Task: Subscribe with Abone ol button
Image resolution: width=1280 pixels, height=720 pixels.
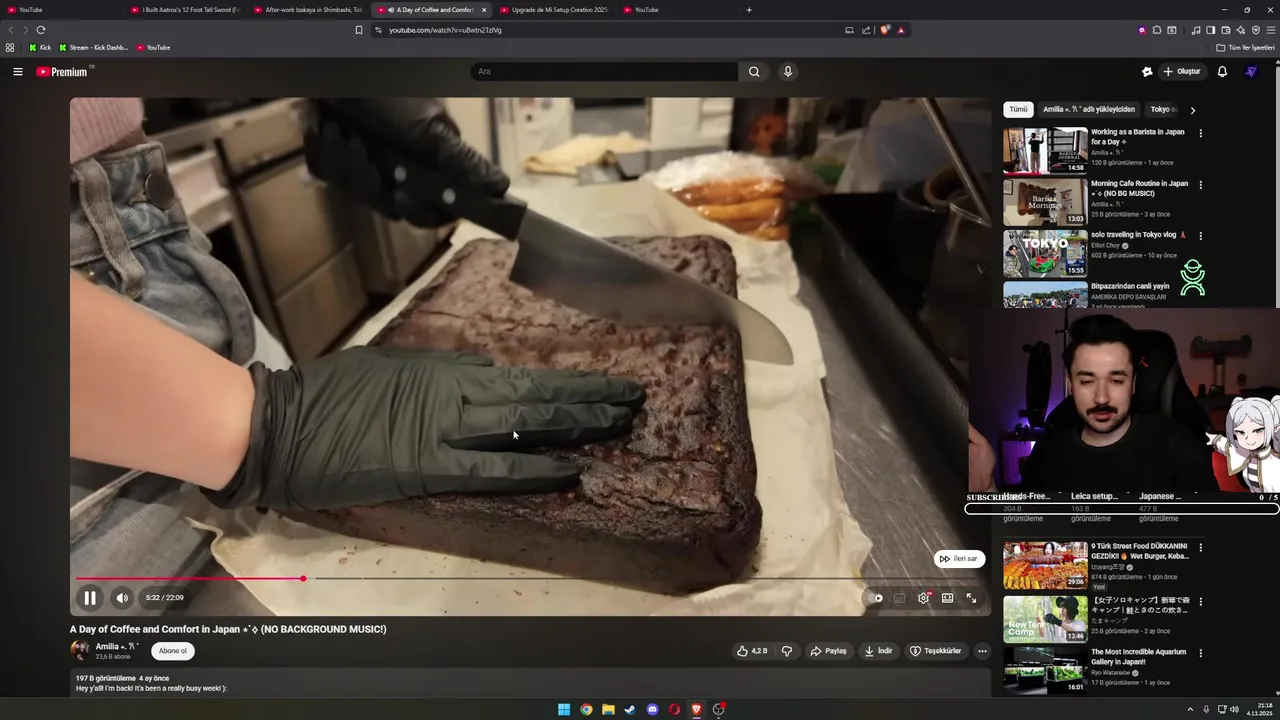Action: tap(172, 651)
